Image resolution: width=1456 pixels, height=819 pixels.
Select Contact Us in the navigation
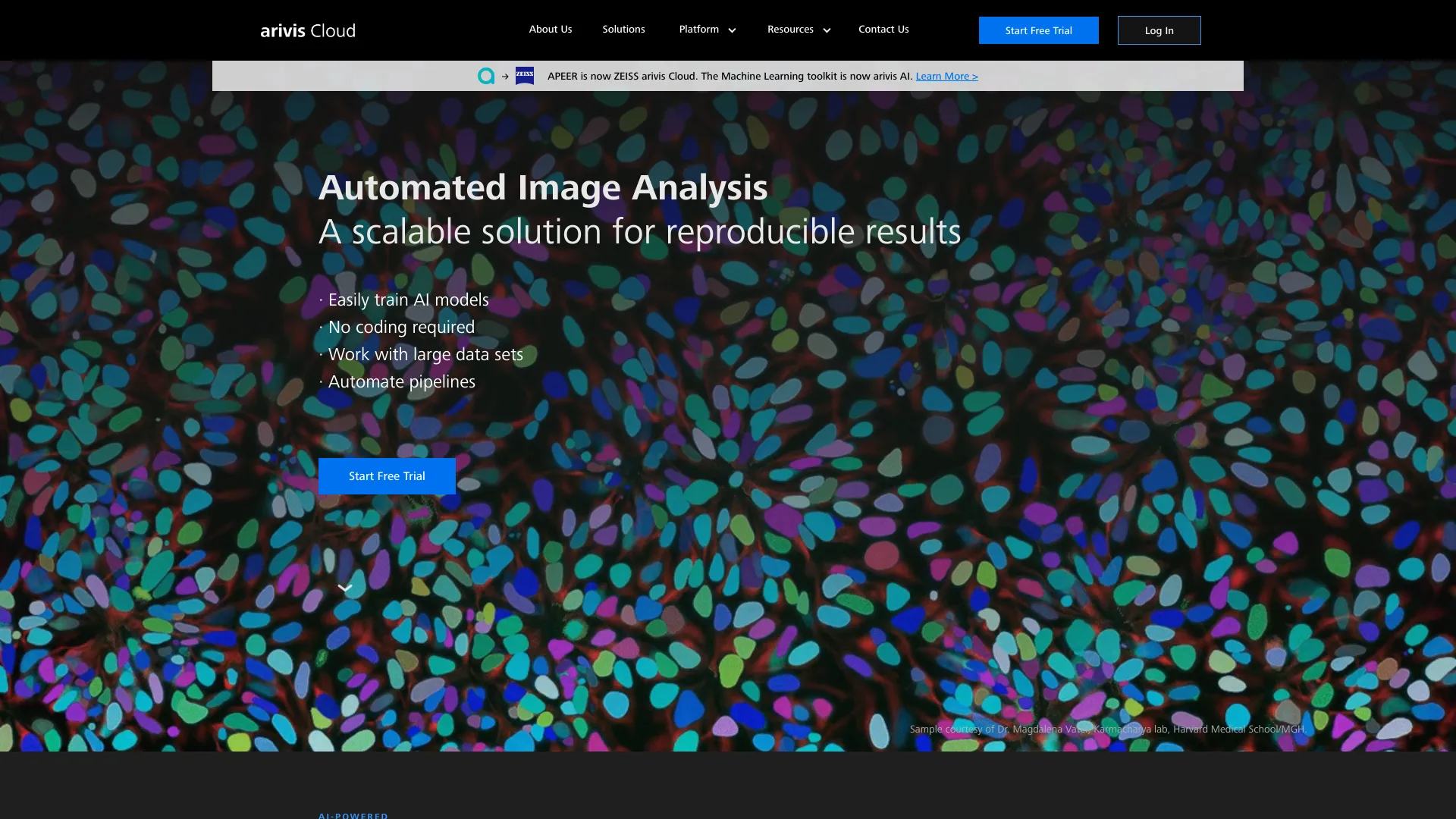883,30
